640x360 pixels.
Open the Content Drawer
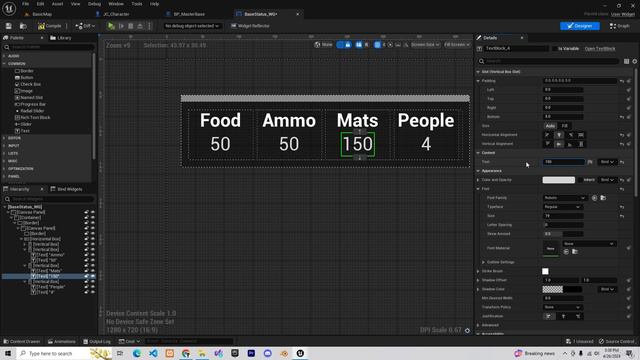[22, 342]
